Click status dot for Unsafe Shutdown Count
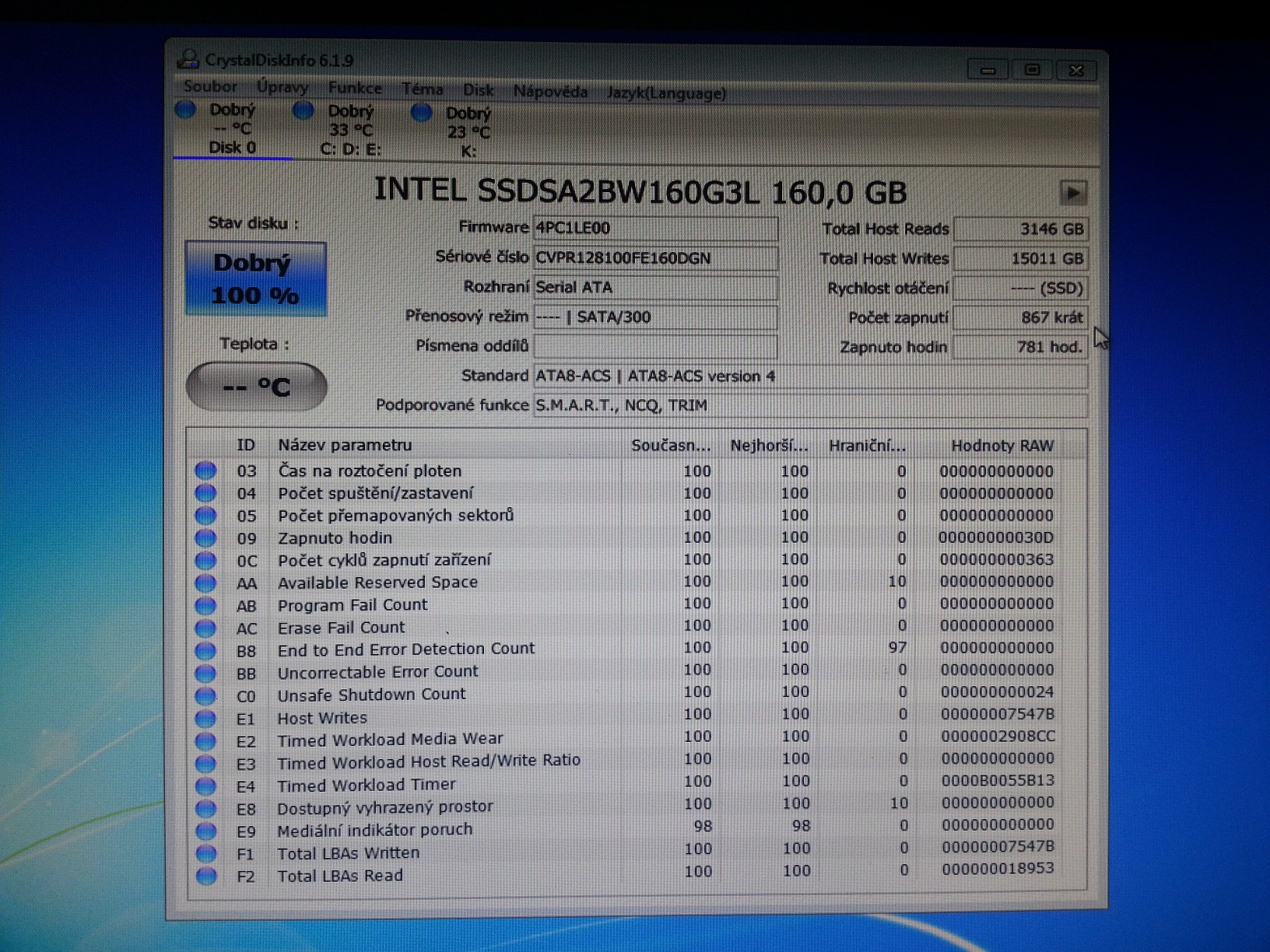1270x952 pixels. pos(205,695)
